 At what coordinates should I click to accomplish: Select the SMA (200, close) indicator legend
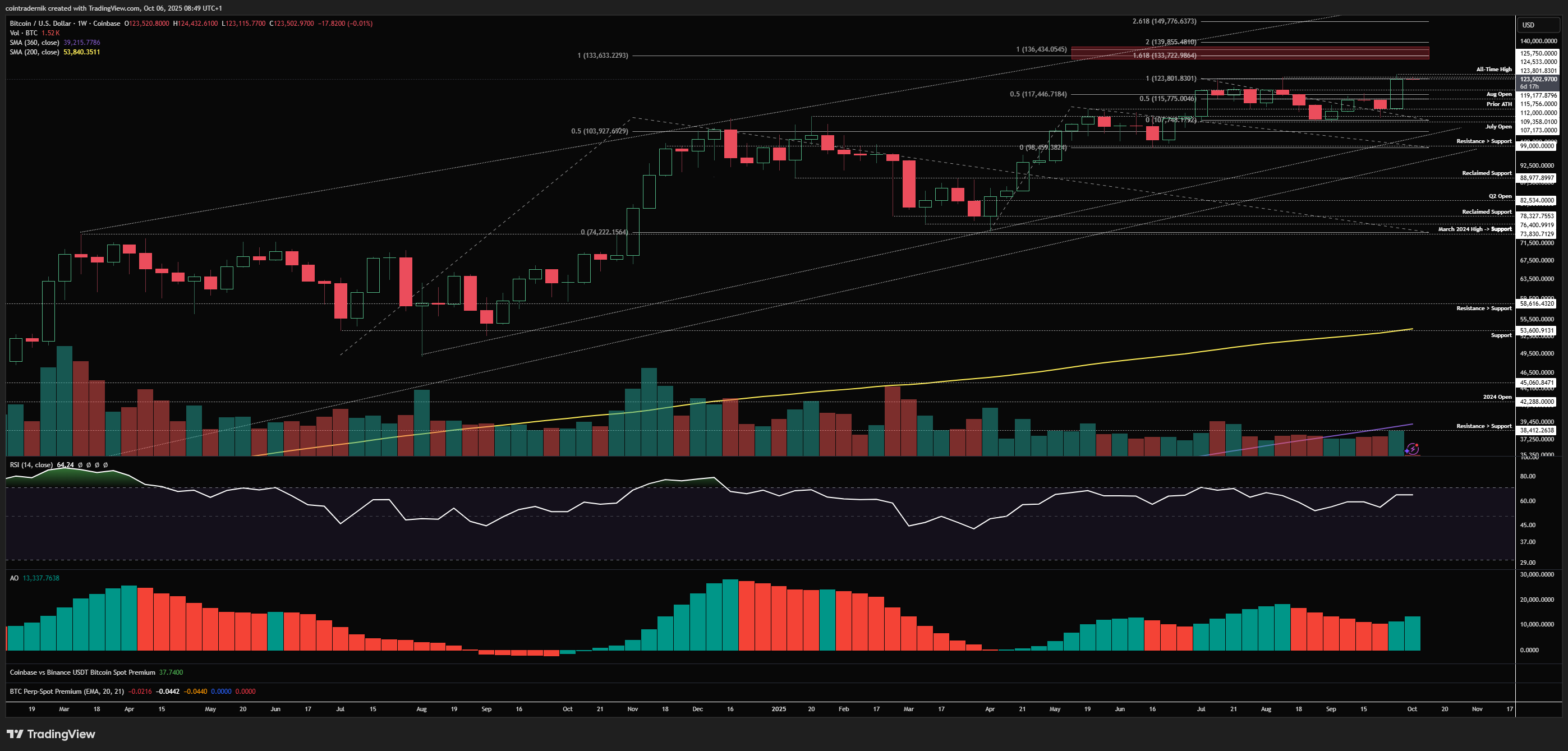[34, 52]
